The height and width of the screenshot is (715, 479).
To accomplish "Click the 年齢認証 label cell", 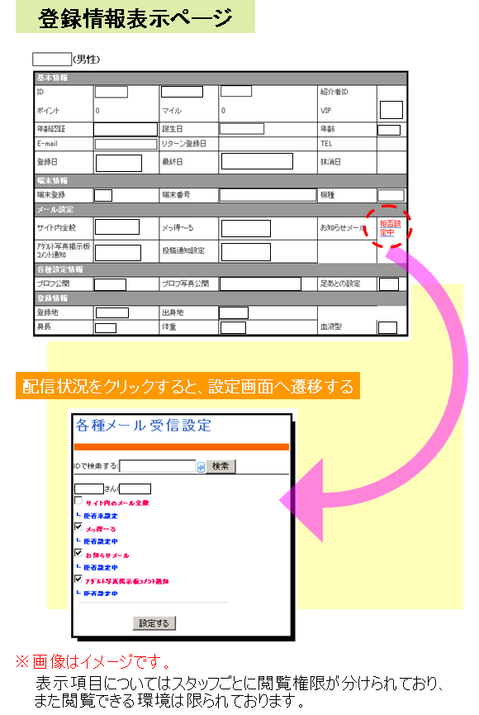I will click(x=51, y=129).
